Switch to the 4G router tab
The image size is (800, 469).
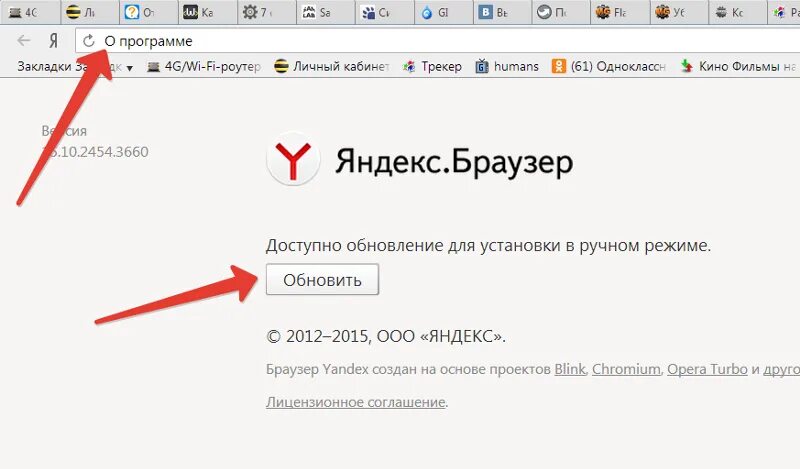pos(30,12)
